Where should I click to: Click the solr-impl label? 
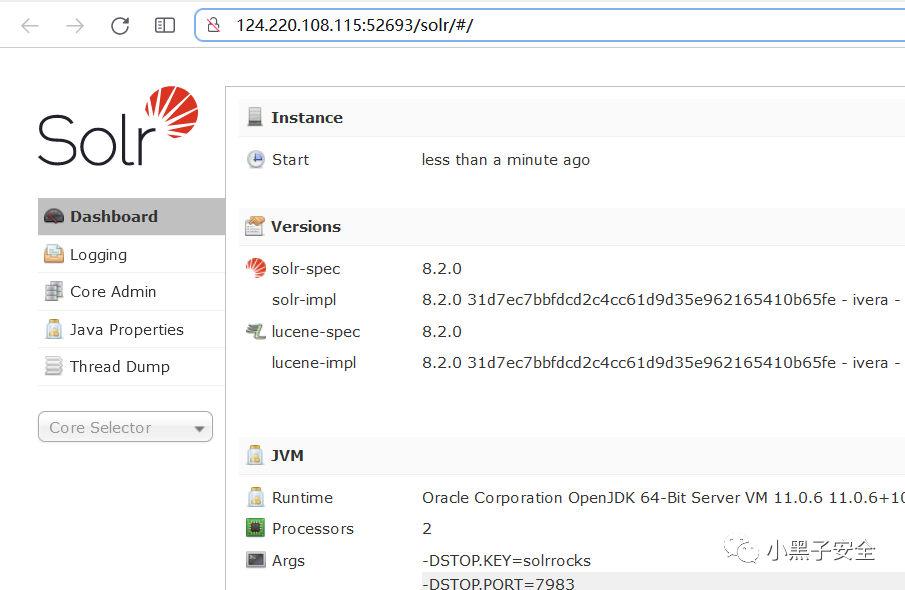click(304, 300)
